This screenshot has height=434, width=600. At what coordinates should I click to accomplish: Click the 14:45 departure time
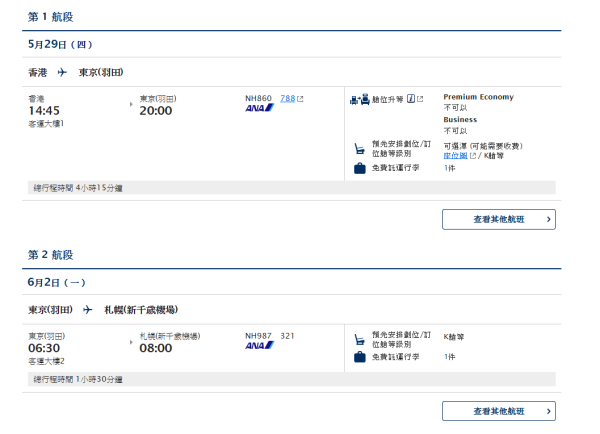tap(45, 110)
